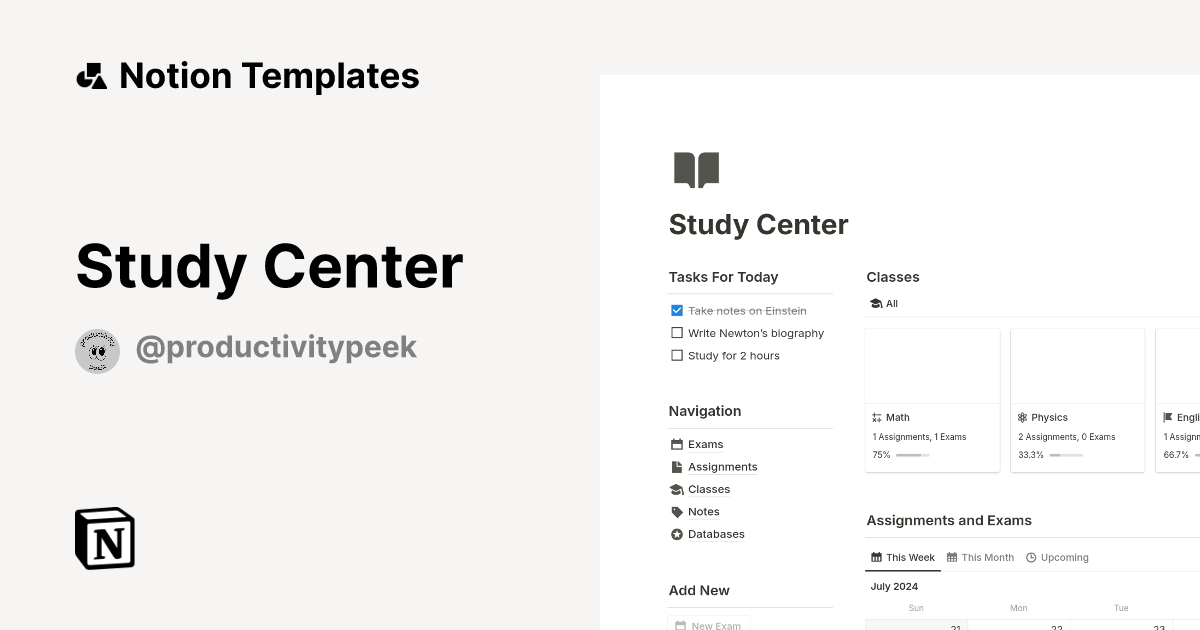Click the Databases icon in Navigation
The width and height of the screenshot is (1200, 630).
(677, 534)
